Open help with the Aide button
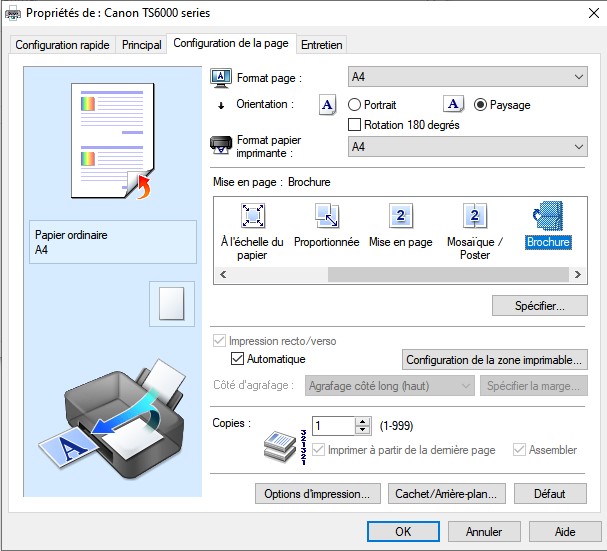The image size is (607, 551). tap(565, 531)
